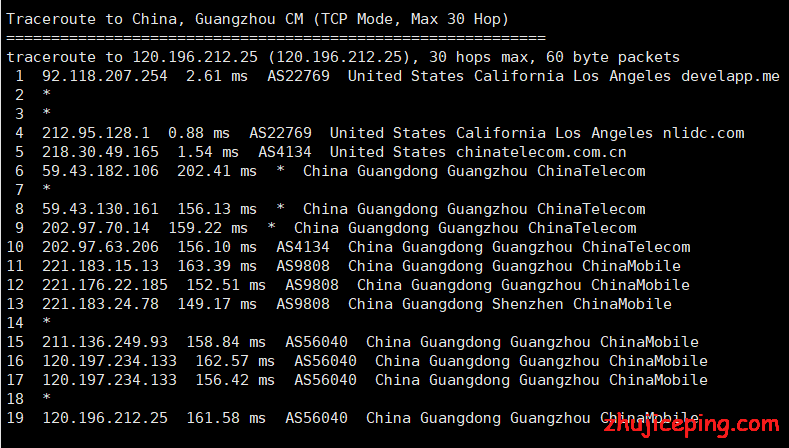Viewport: 789px width, 448px height.
Task: Select IP 221.183.15.13
Action: pyautogui.click(x=100, y=266)
